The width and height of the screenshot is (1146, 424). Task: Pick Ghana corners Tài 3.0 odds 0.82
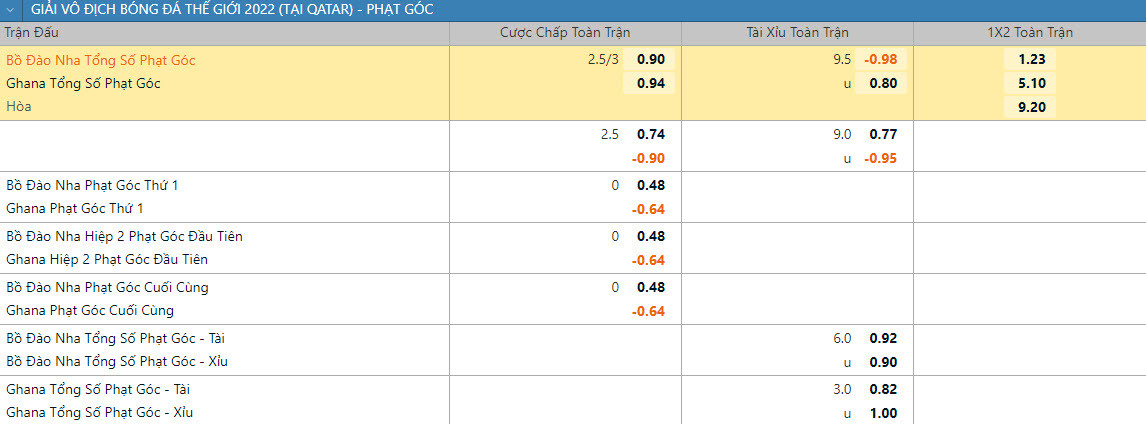[x=883, y=389]
